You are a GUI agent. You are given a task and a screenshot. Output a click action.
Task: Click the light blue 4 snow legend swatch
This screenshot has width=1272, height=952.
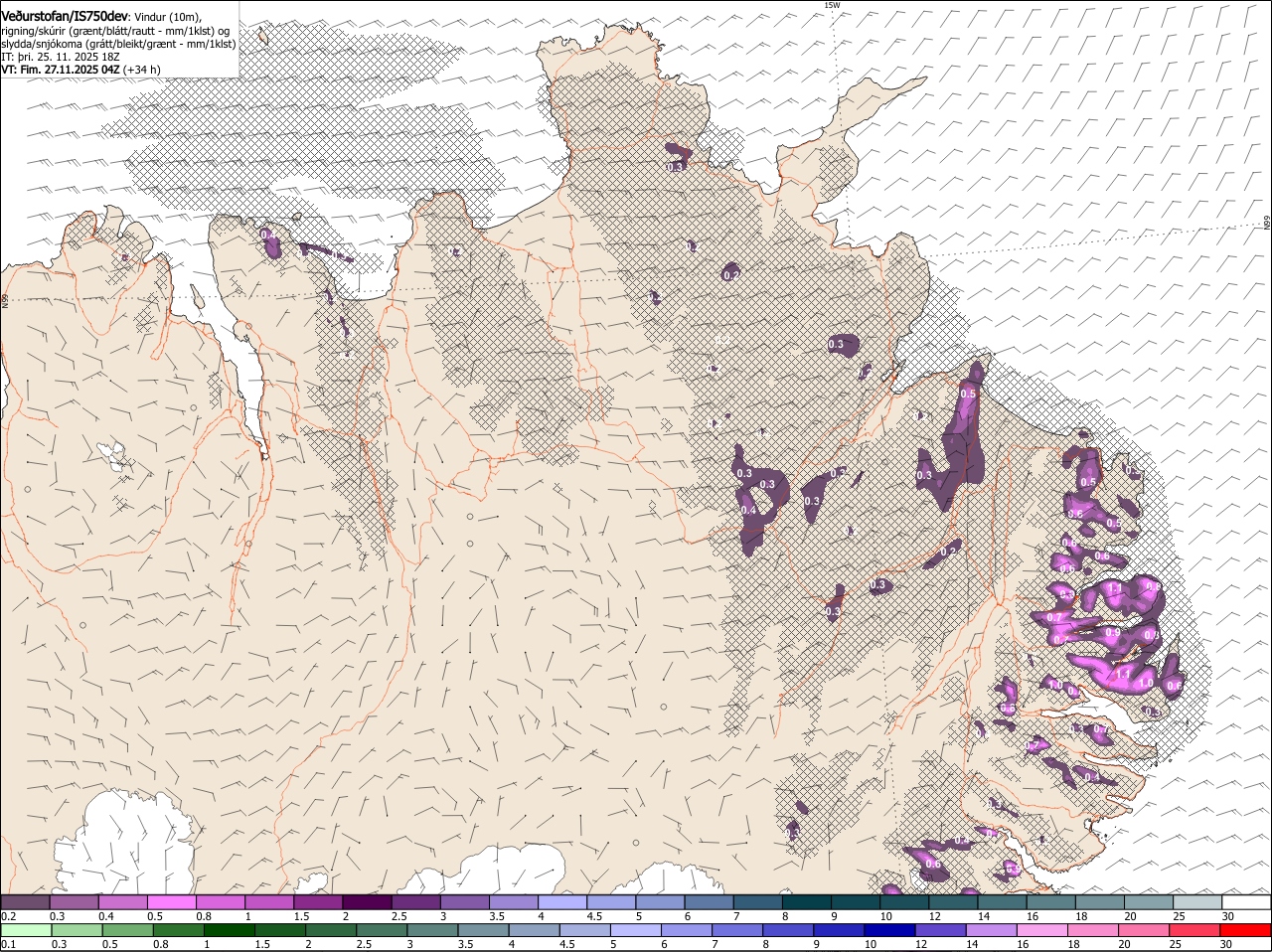[561, 902]
